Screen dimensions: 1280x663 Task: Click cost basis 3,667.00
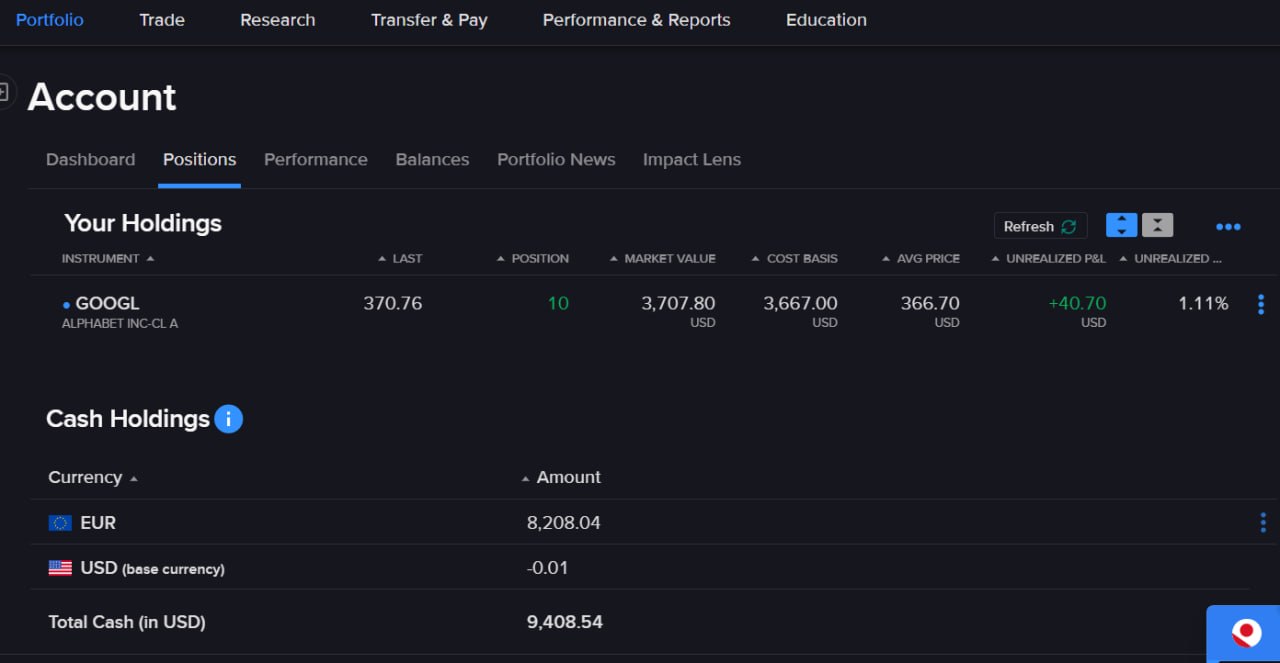[800, 303]
